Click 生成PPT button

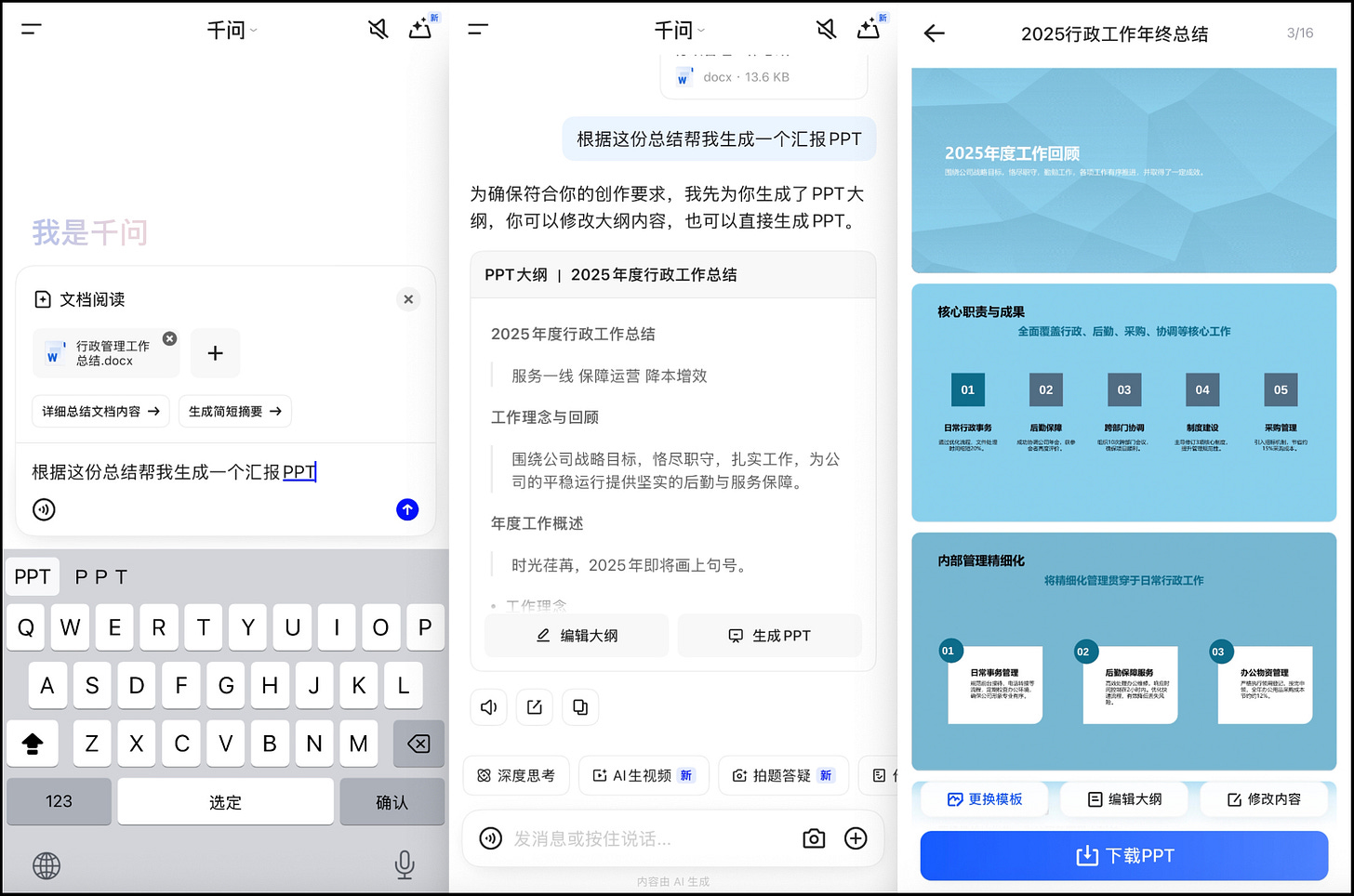click(769, 636)
